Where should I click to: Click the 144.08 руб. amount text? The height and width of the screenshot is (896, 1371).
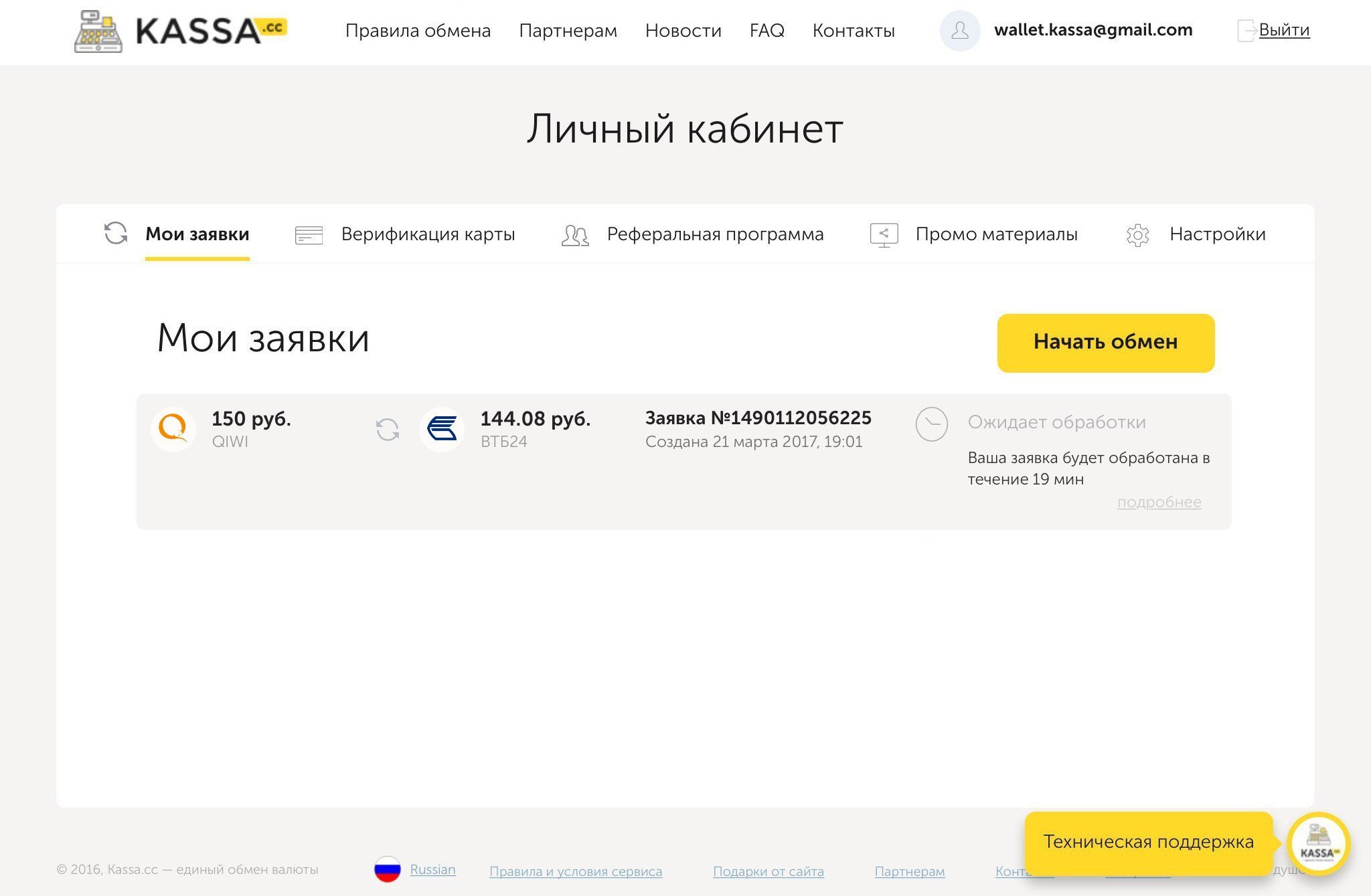[535, 419]
